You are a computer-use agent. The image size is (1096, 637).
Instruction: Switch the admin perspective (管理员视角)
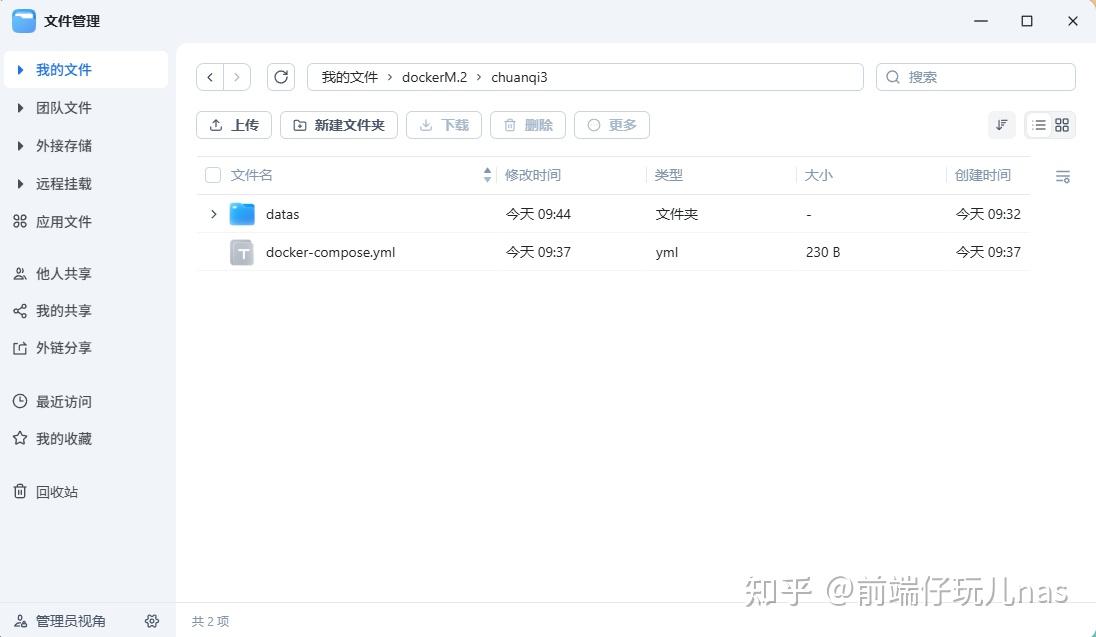click(x=60, y=621)
